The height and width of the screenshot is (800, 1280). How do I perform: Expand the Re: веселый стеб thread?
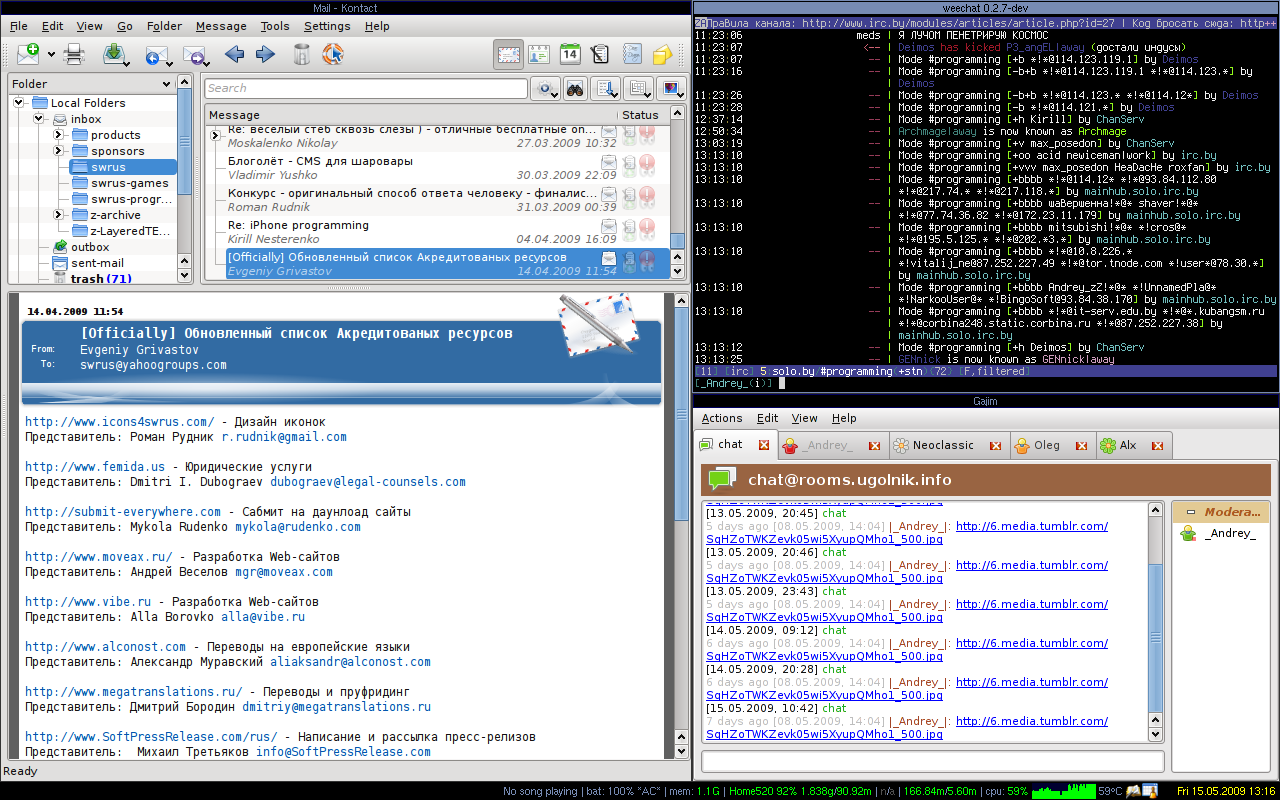click(215, 135)
